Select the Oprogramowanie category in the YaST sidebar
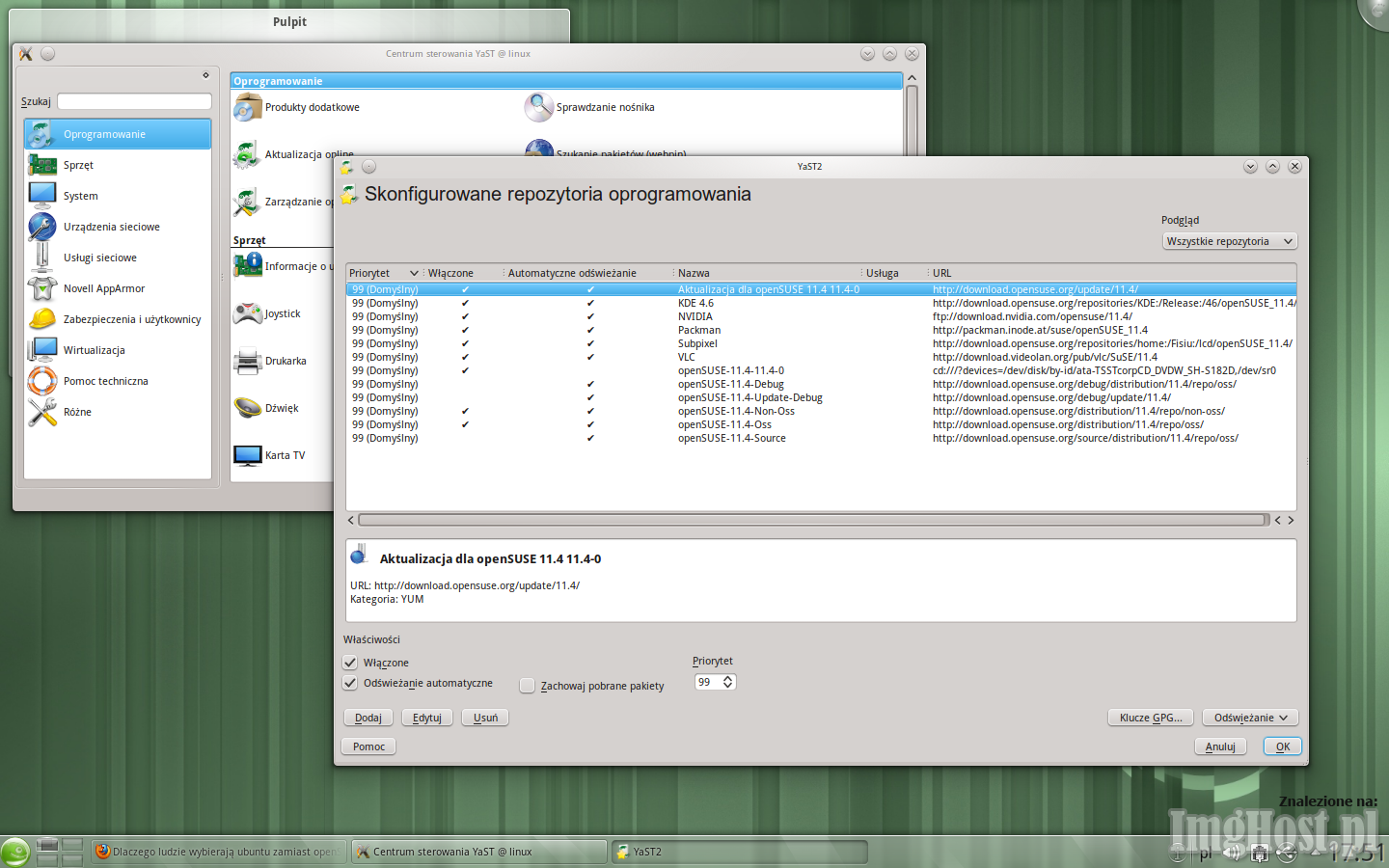Viewport: 1389px width, 868px height. 118,134
